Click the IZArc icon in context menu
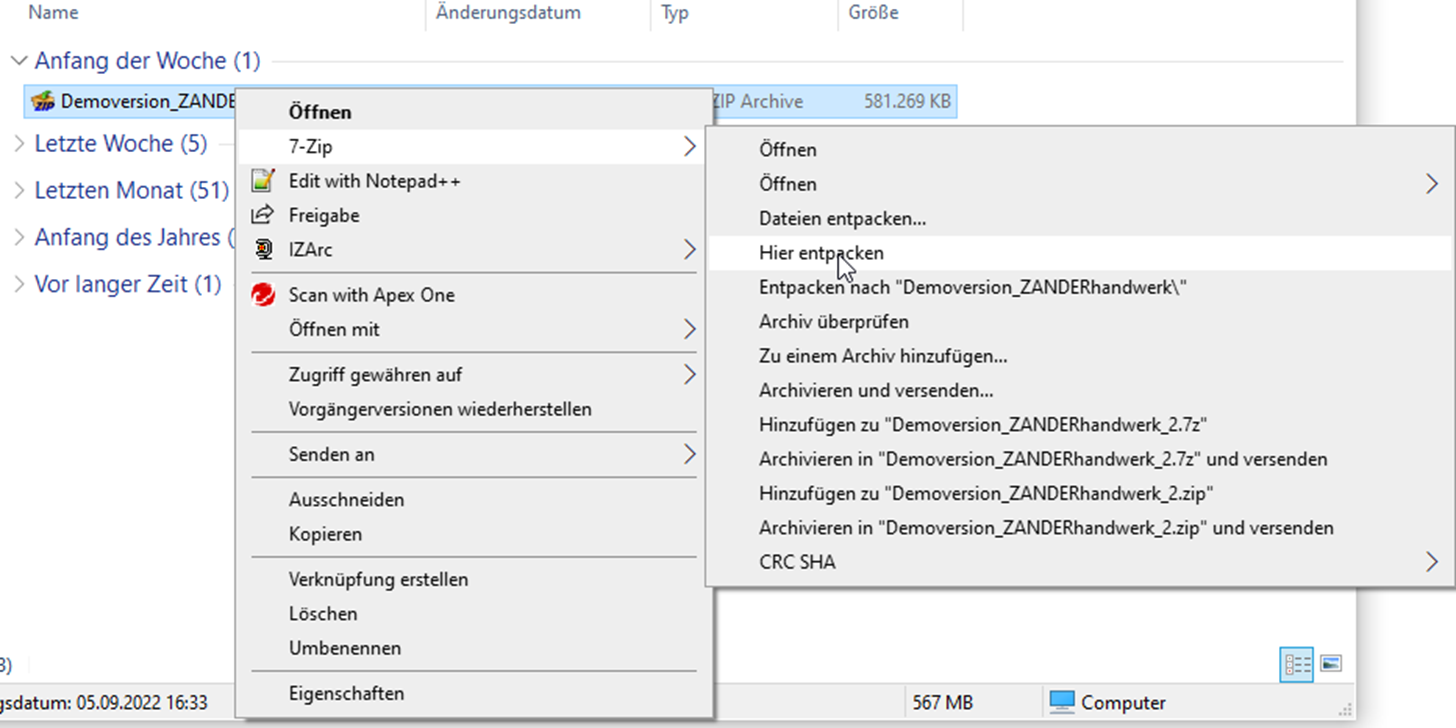 263,250
